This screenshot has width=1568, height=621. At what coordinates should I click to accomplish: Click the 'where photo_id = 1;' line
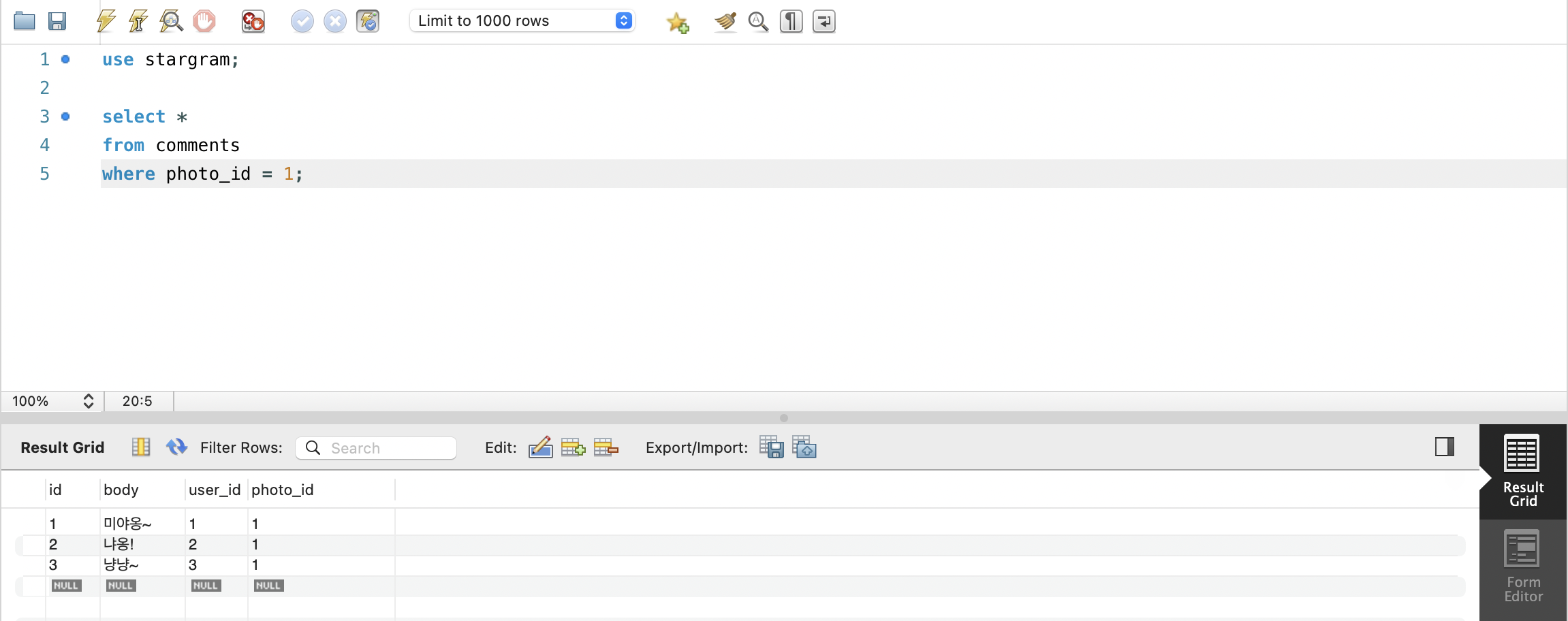coord(202,174)
